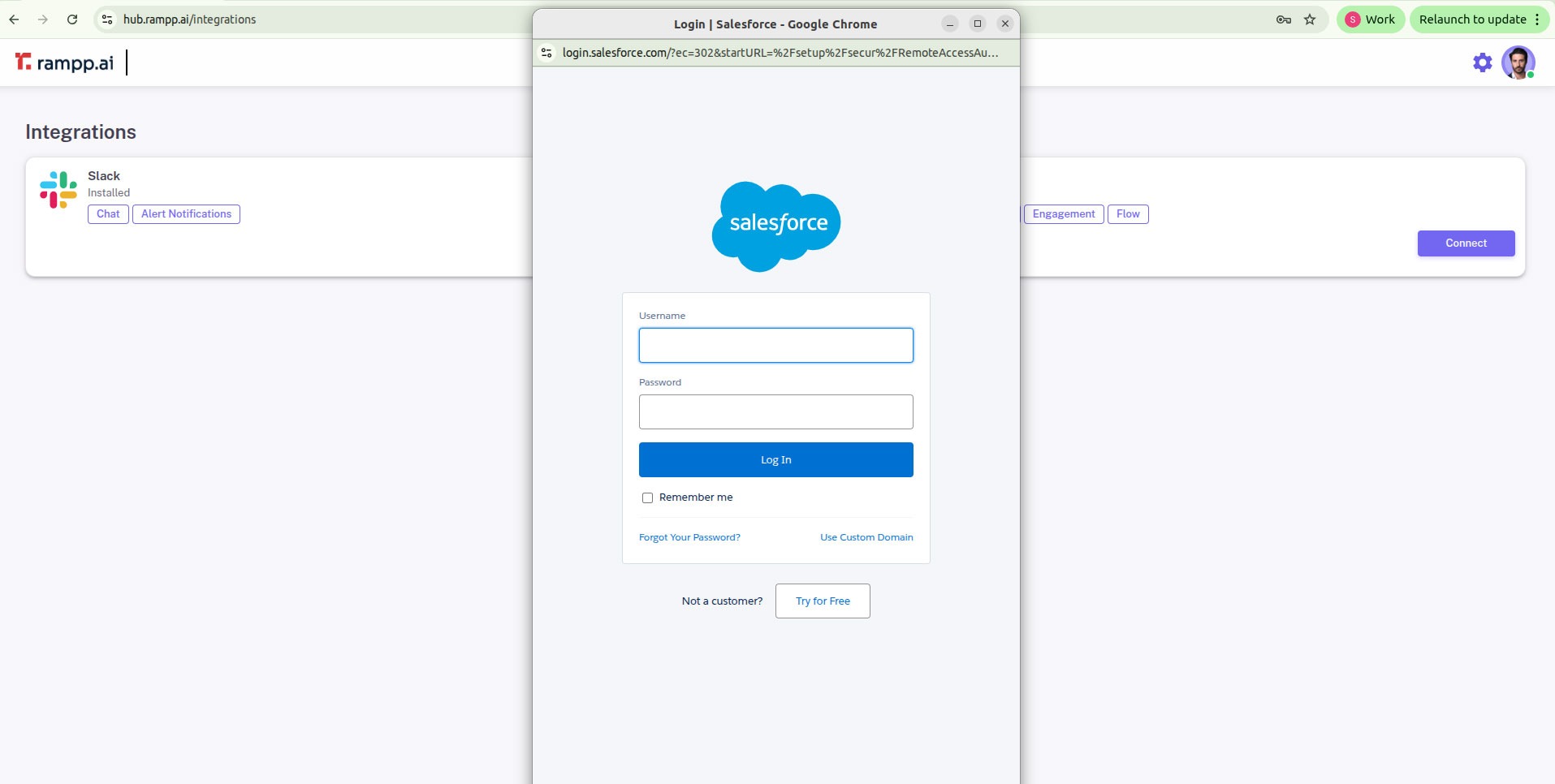Image resolution: width=1555 pixels, height=784 pixels.
Task: Select the Engagement tag
Action: (1063, 214)
